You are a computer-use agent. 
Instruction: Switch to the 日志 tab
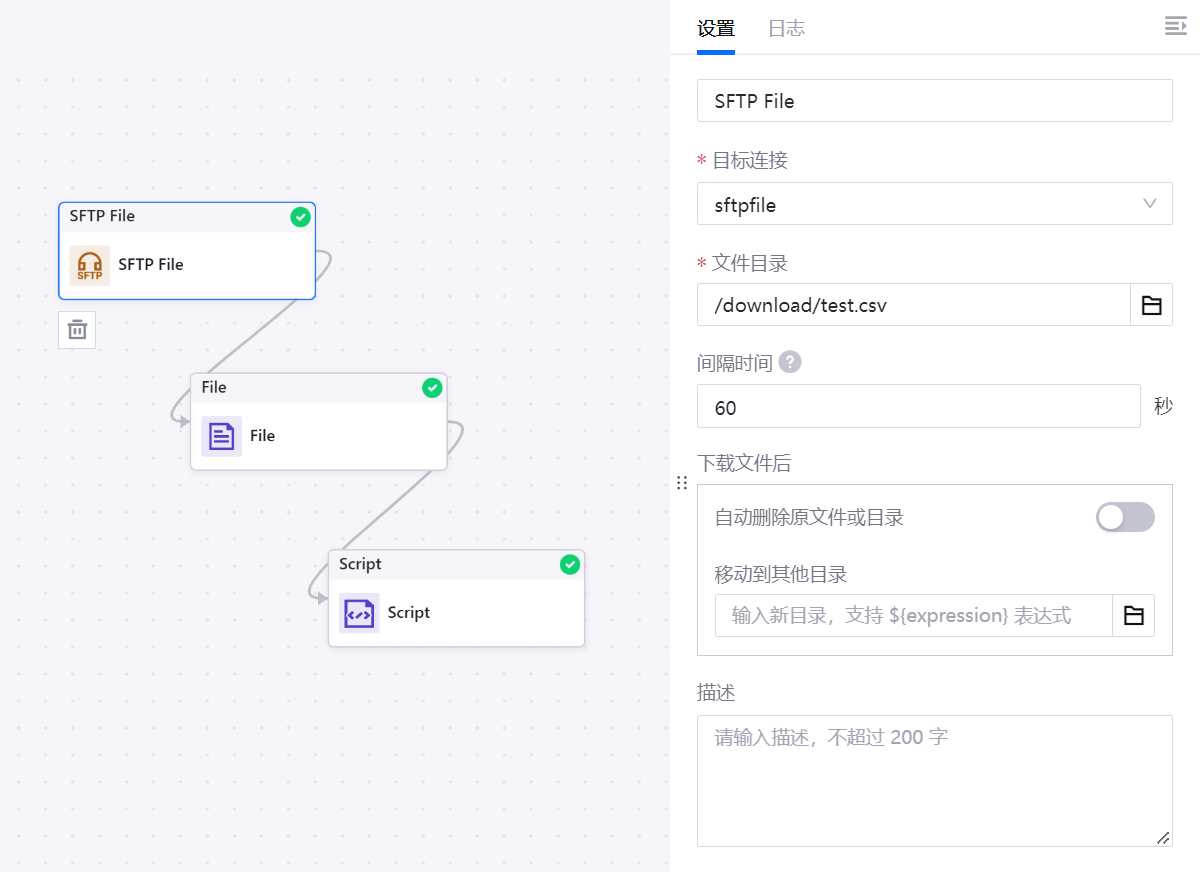pyautogui.click(x=786, y=29)
